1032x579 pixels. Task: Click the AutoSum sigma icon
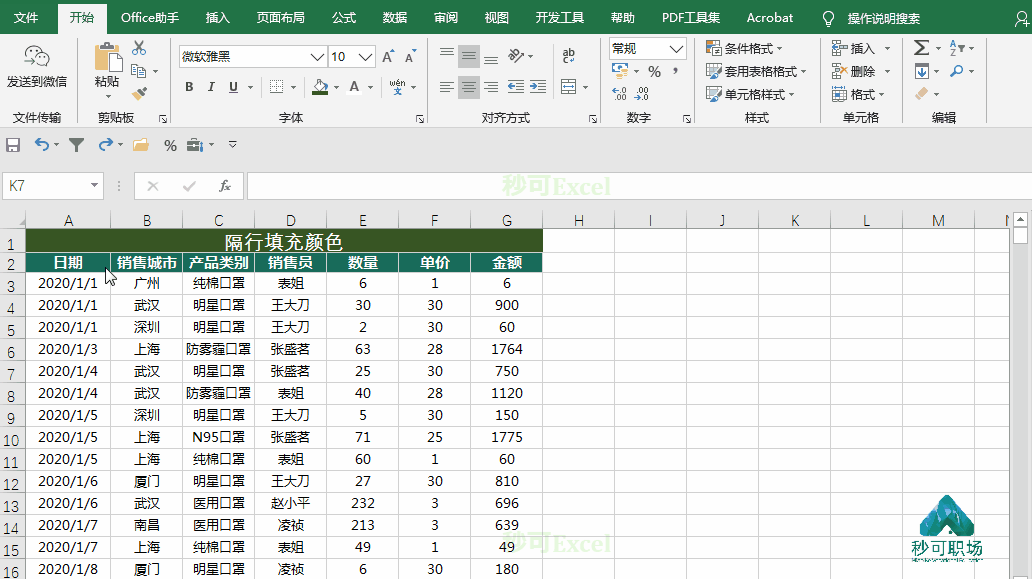[x=921, y=48]
